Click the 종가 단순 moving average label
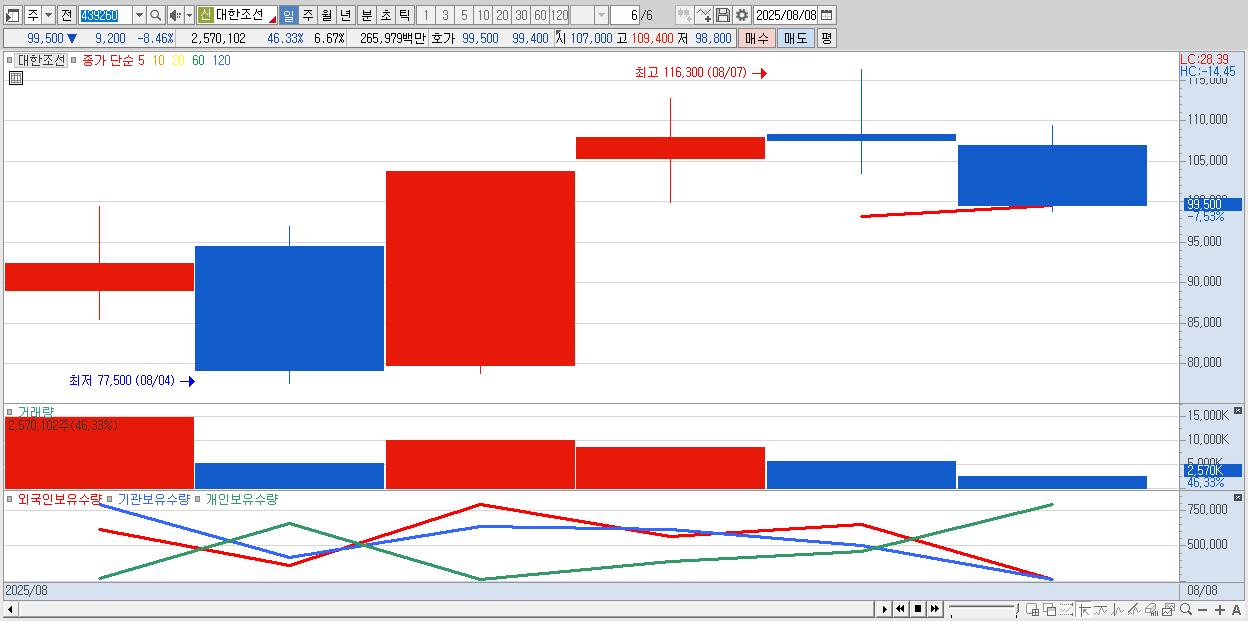Screen dimensions: 1248x621 [108, 60]
